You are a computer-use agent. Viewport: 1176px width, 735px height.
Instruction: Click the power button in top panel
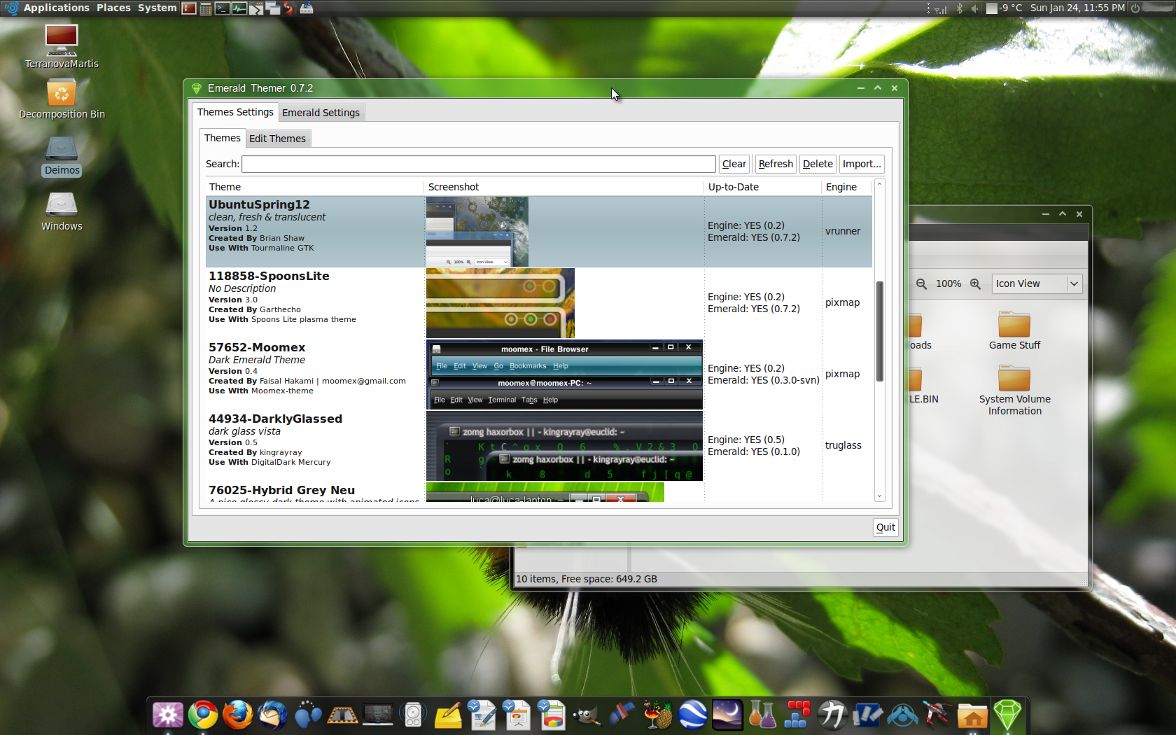tap(1136, 8)
